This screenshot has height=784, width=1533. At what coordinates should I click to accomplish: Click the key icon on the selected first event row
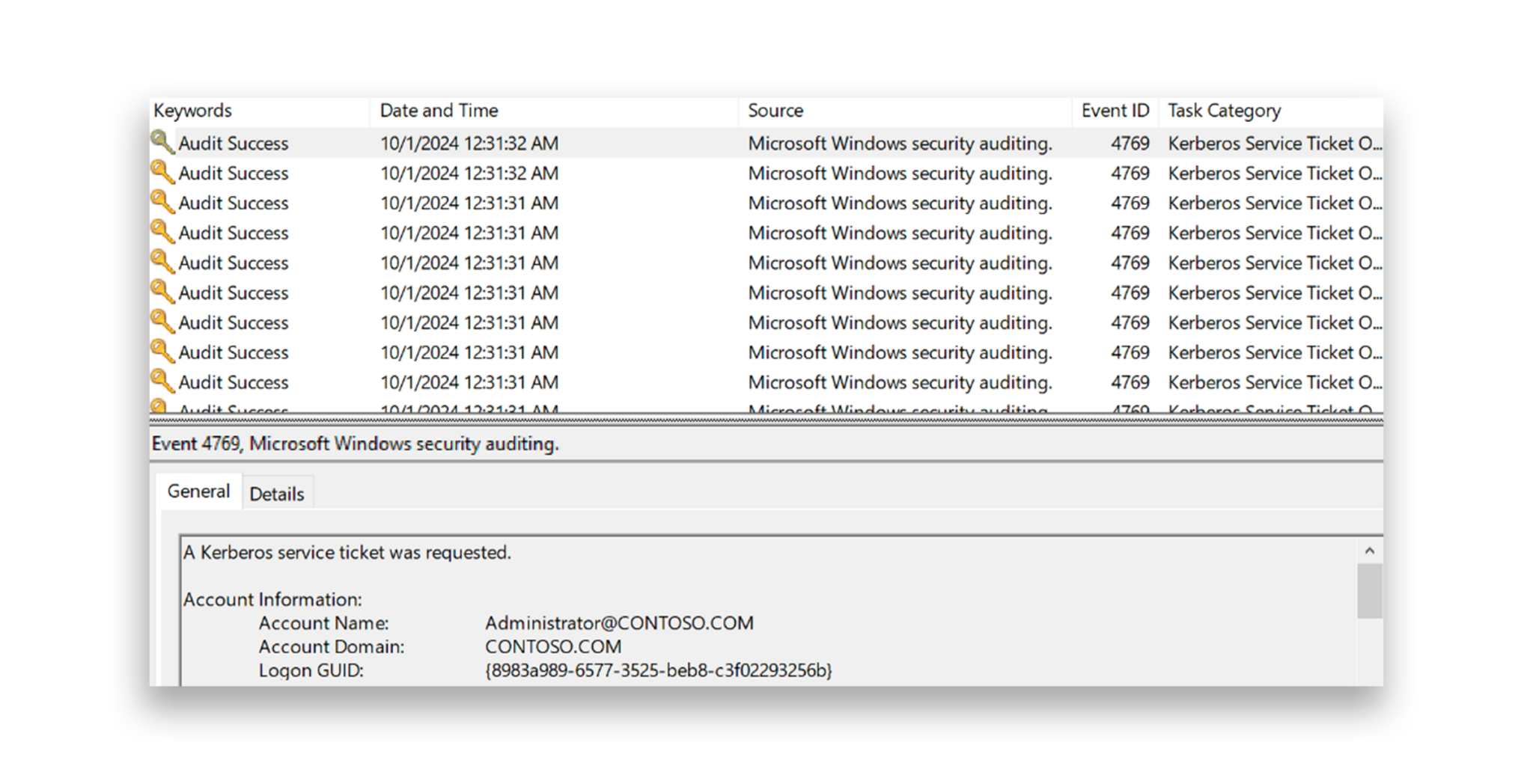163,143
